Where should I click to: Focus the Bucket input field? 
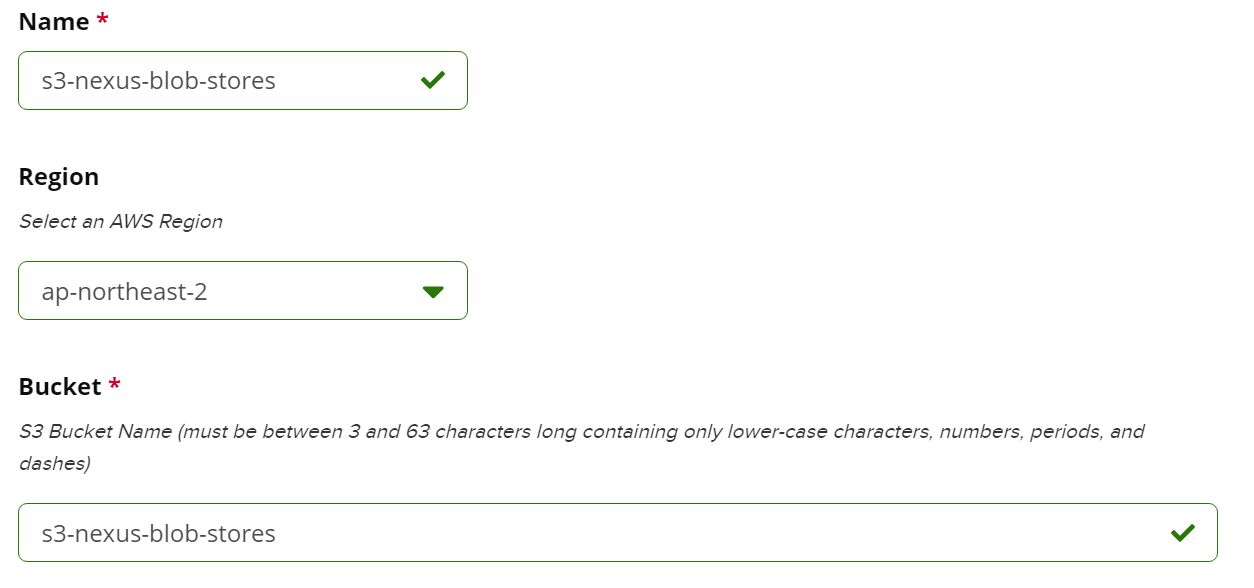coord(617,533)
